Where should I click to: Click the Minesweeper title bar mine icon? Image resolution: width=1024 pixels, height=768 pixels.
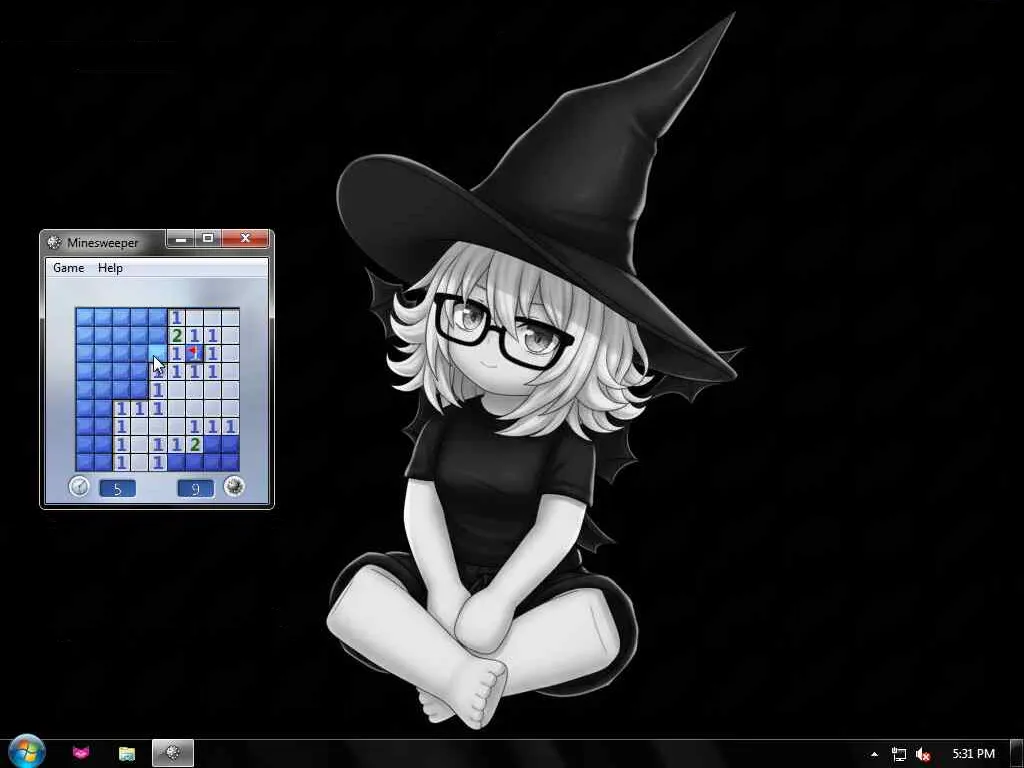tap(54, 242)
